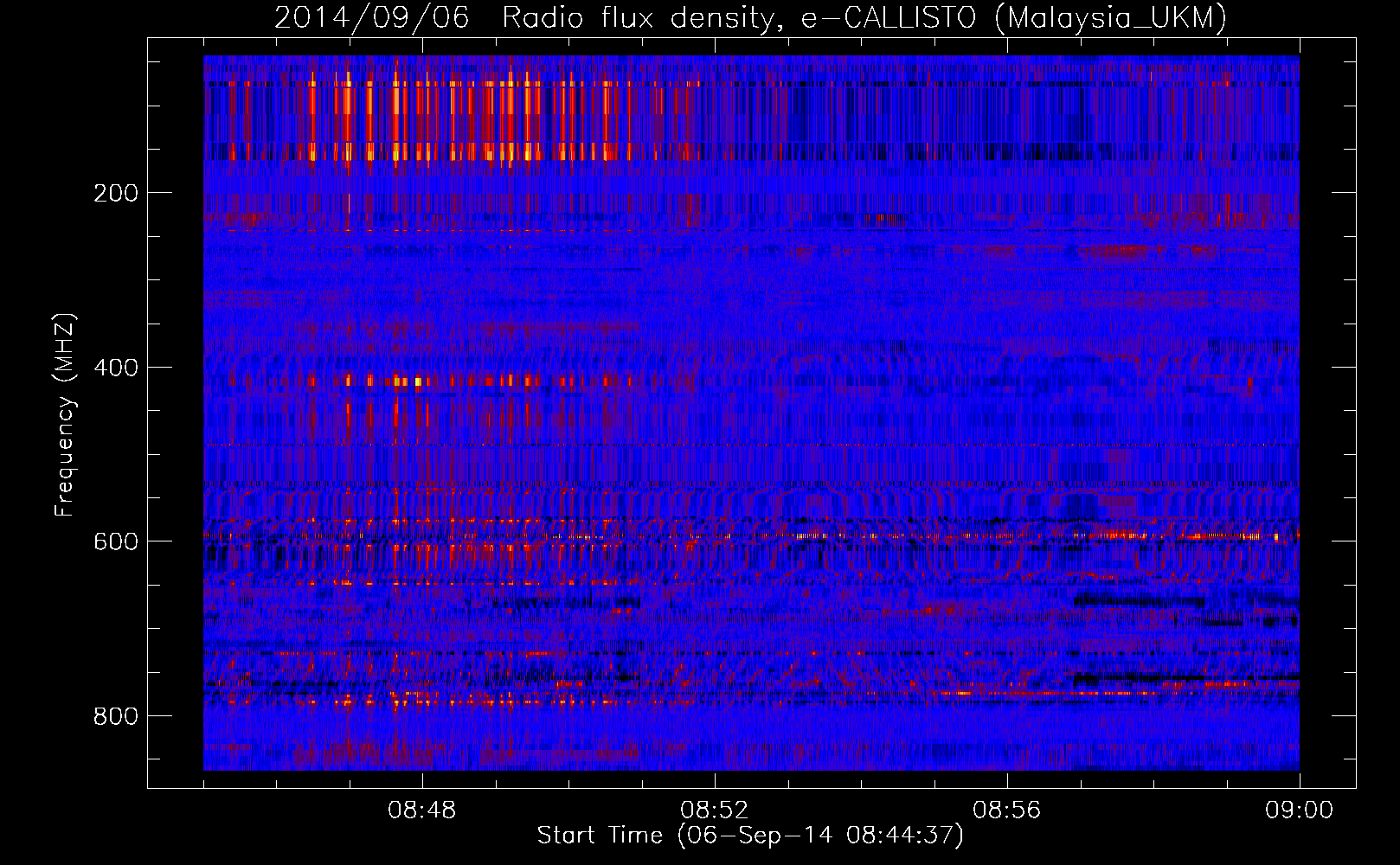Click the Start Time axis caption
This screenshot has height=865, width=1400.
[750, 836]
